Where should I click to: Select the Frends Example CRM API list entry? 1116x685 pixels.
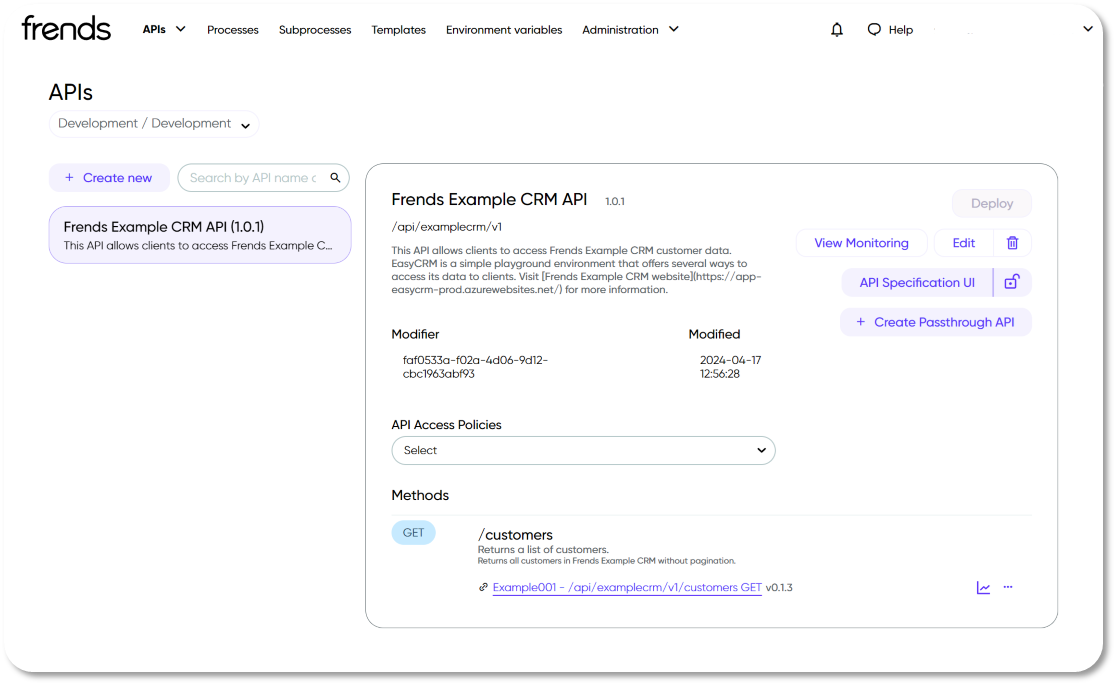[x=200, y=234]
